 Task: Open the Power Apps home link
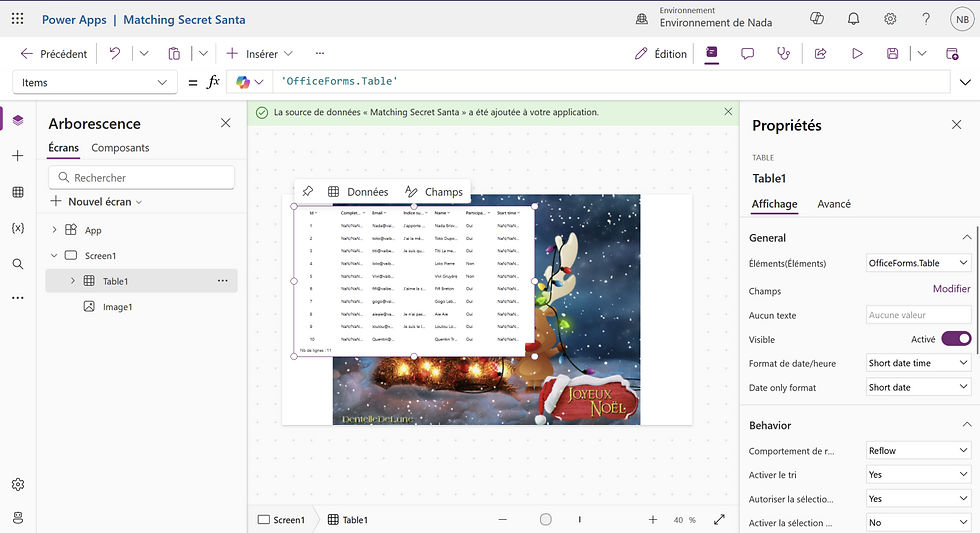click(74, 19)
